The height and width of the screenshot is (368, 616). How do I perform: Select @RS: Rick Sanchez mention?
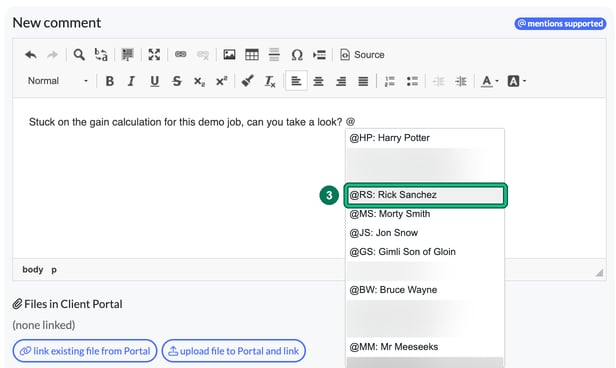point(425,195)
